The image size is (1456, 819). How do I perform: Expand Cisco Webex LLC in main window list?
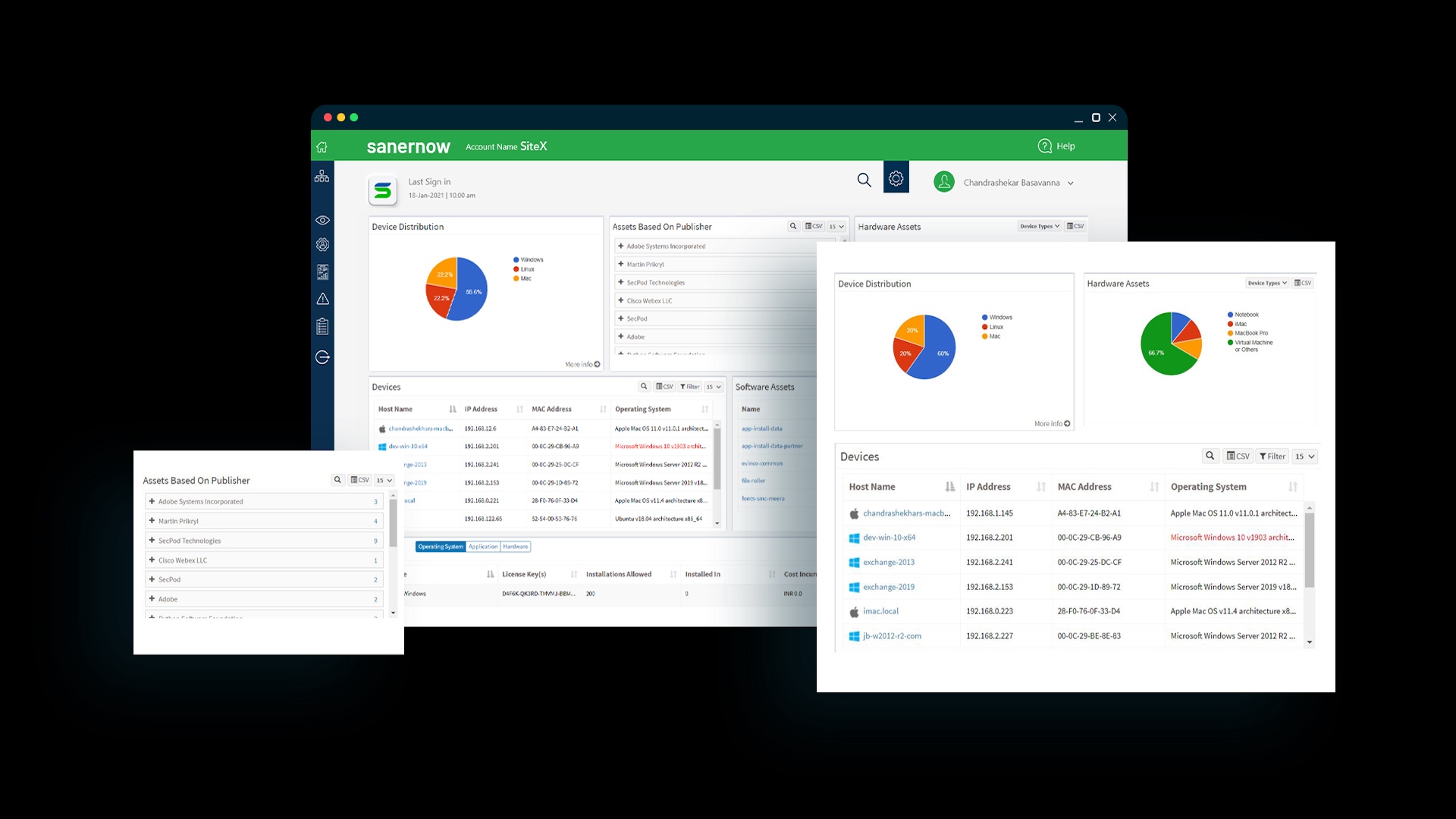pyautogui.click(x=620, y=300)
